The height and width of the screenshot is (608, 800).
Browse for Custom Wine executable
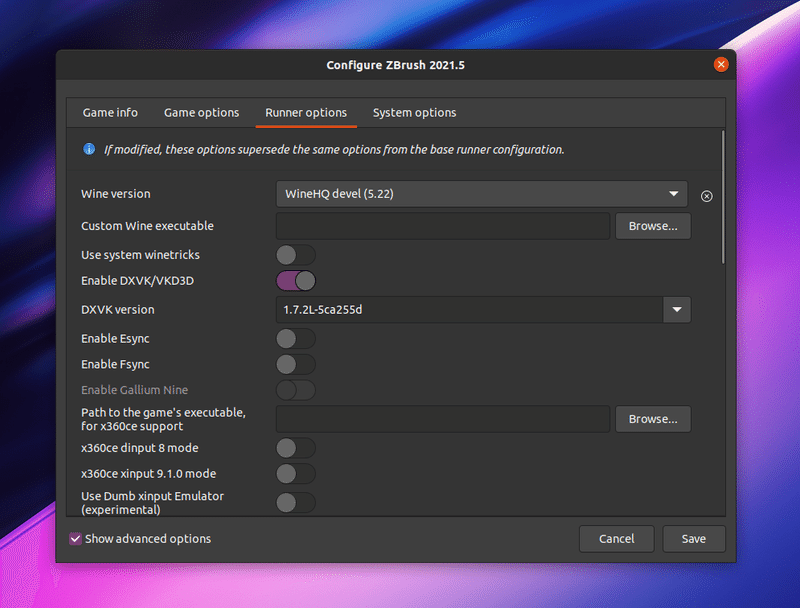tap(653, 226)
